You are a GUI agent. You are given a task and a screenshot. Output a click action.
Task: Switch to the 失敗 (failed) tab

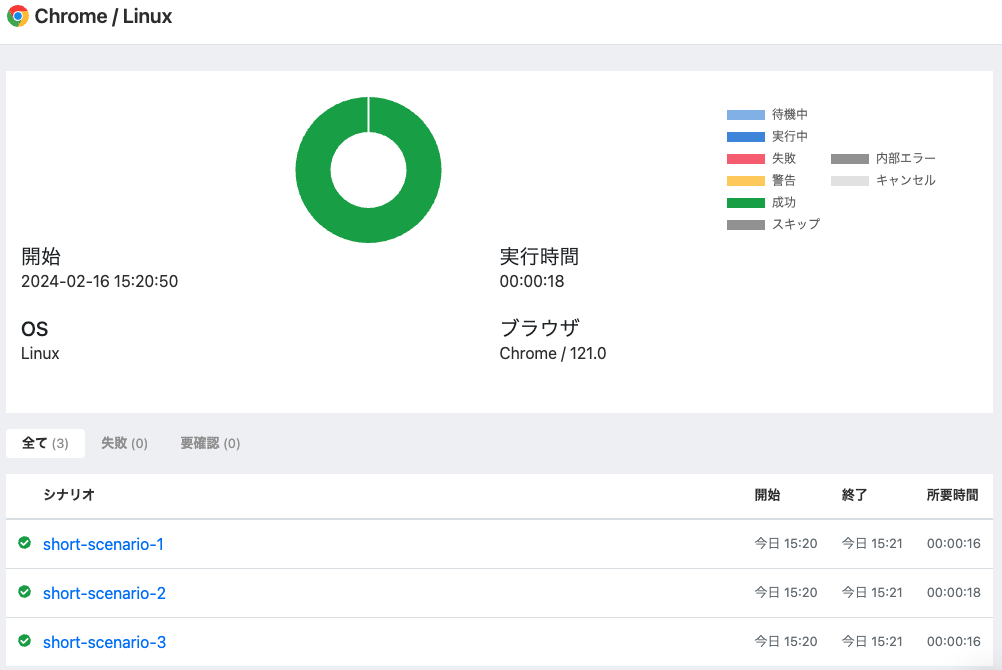pyautogui.click(x=124, y=443)
